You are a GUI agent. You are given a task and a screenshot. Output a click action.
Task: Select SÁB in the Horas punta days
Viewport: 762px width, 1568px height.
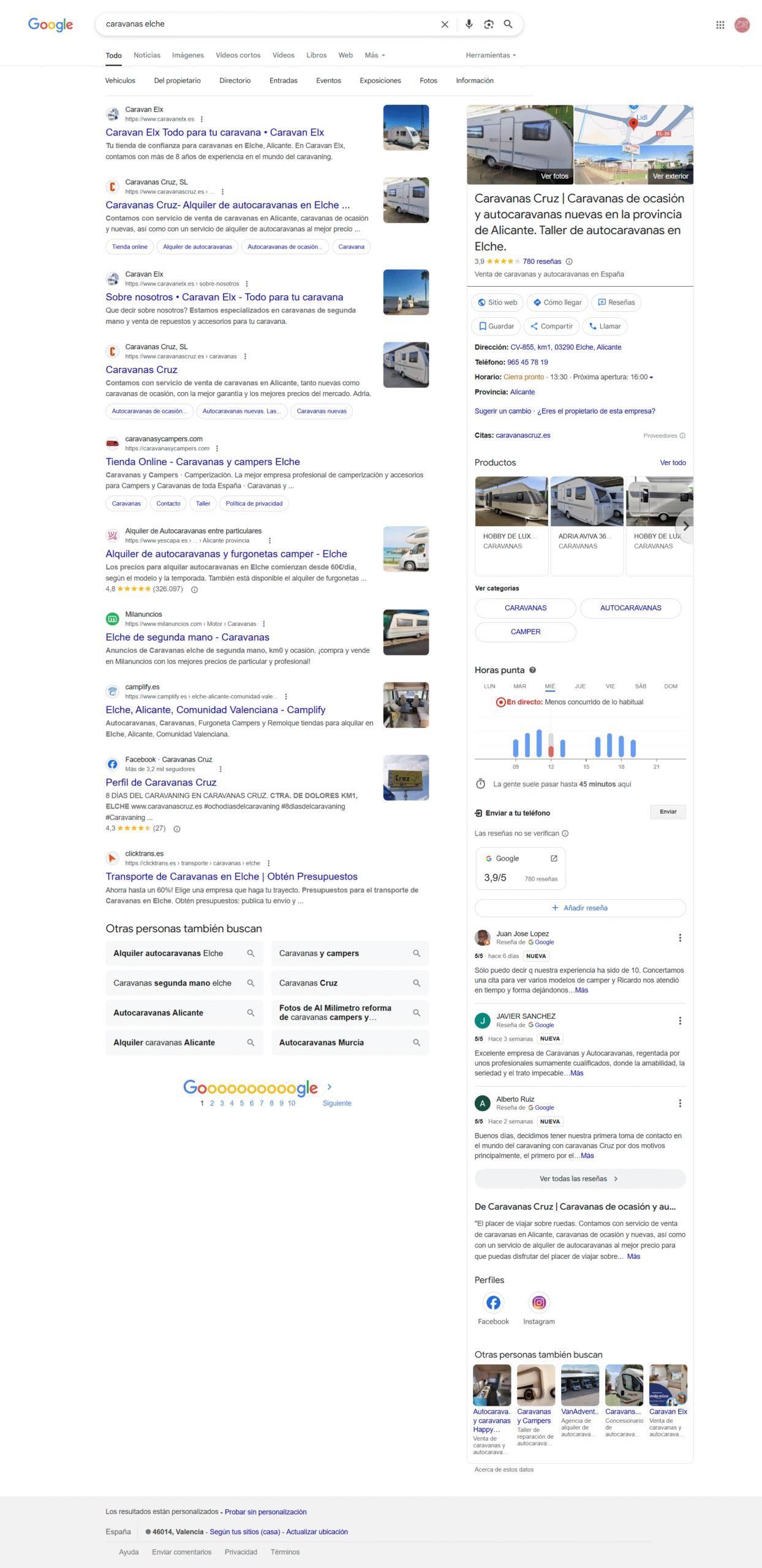641,687
